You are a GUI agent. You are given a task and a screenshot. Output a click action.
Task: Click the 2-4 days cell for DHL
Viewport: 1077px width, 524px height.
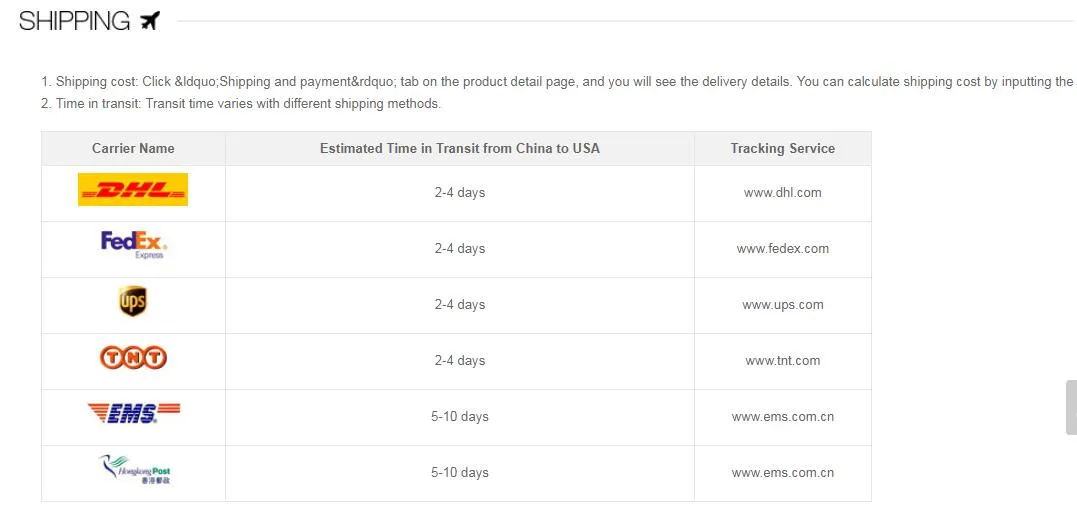pyautogui.click(x=460, y=193)
